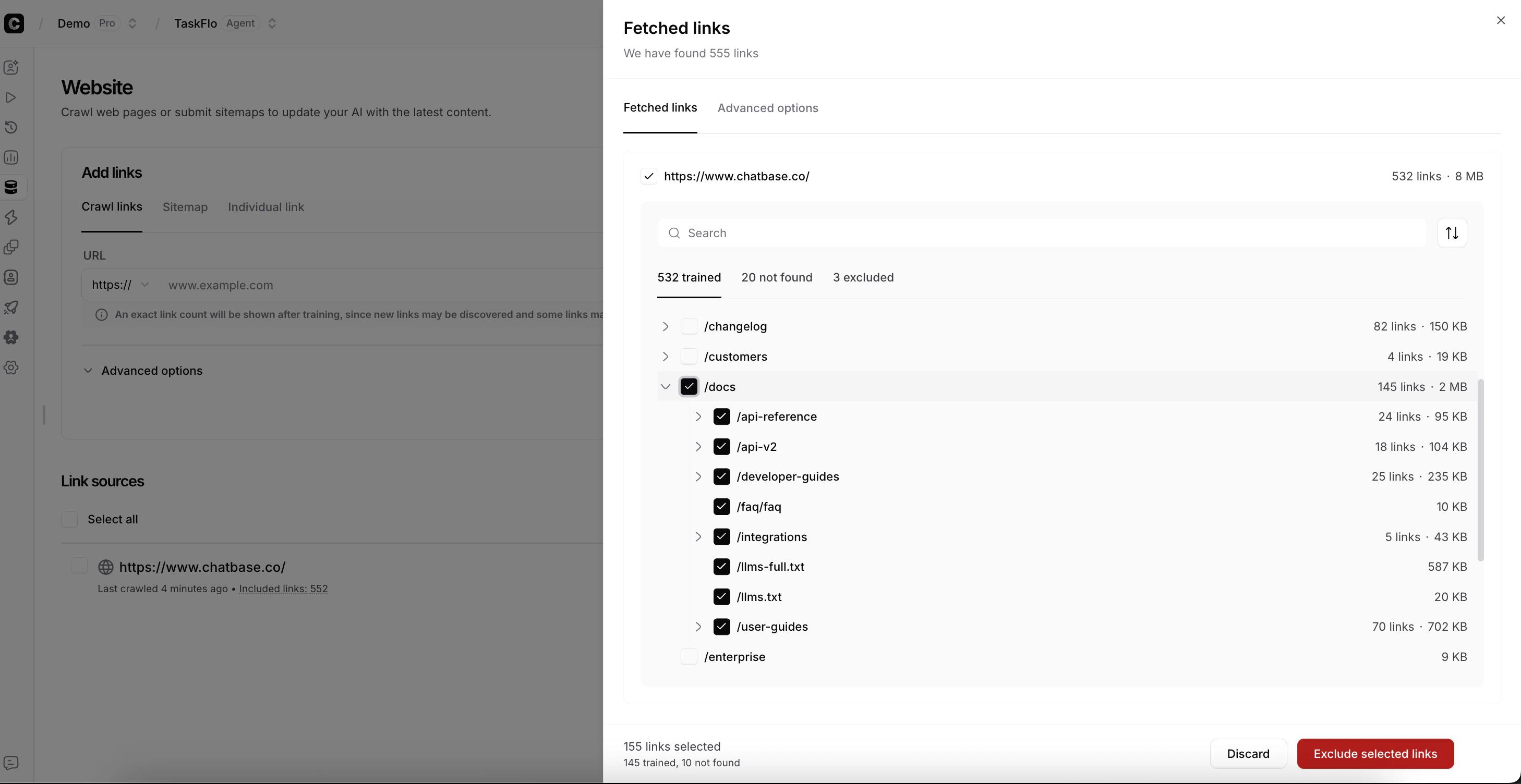
Task: Check the /customers checkbox
Action: (x=689, y=357)
